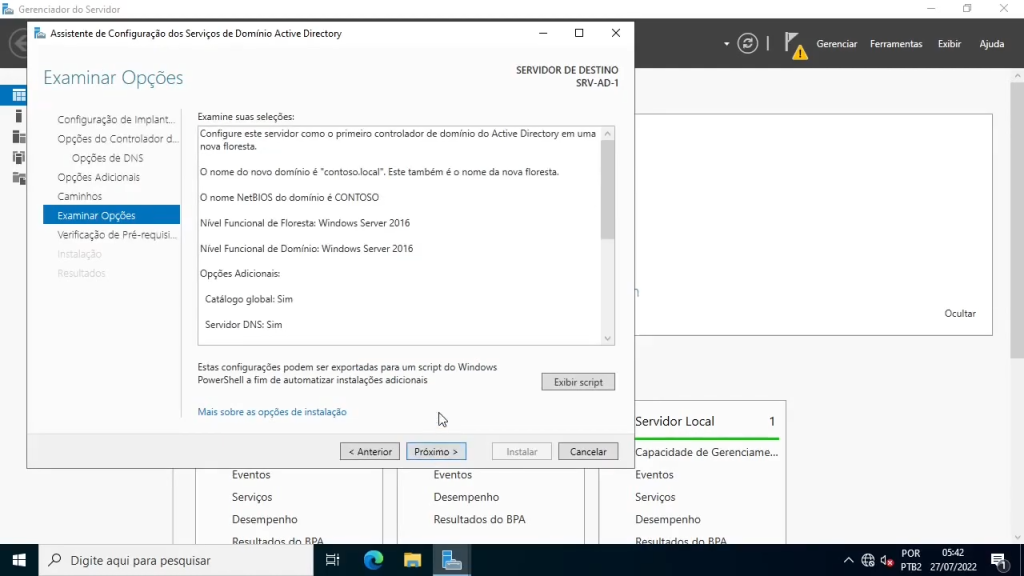Open Resultados do BPA in the middle tile
Image resolution: width=1024 pixels, height=576 pixels.
pos(479,519)
